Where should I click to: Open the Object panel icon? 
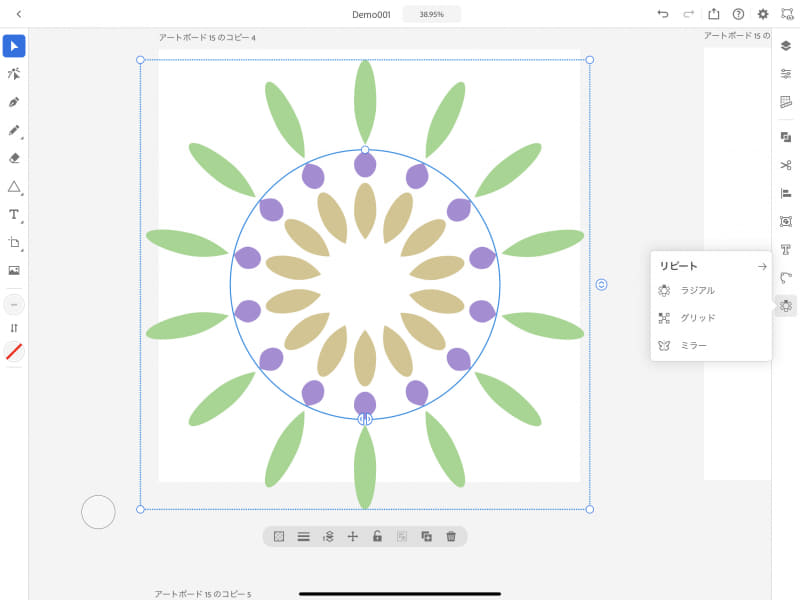(x=786, y=221)
